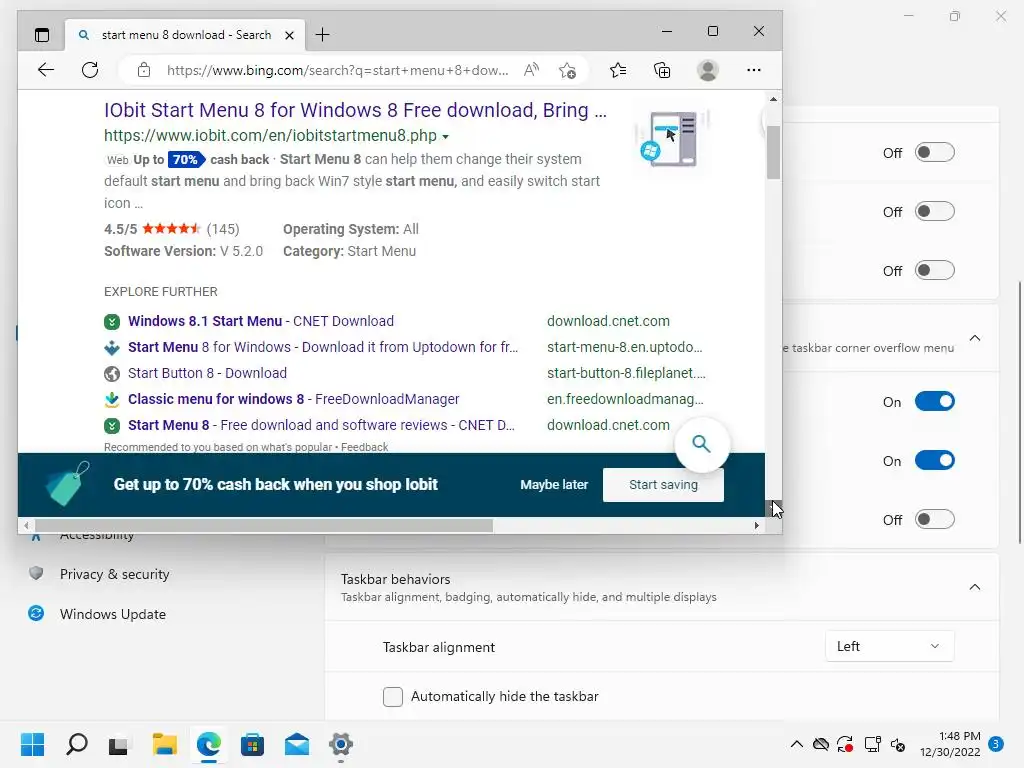The width and height of the screenshot is (1024, 768).
Task: Open IObit Start Menu 8 result thumbnail
Action: pyautogui.click(x=671, y=139)
